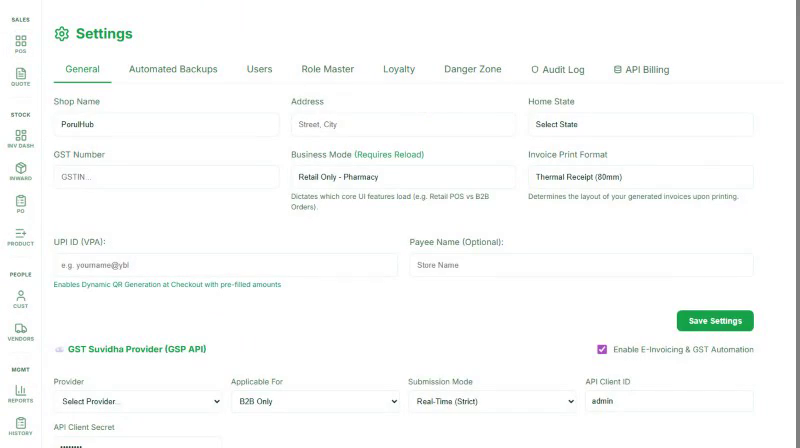
Task: Switch to the Role Master tab
Action: (328, 69)
